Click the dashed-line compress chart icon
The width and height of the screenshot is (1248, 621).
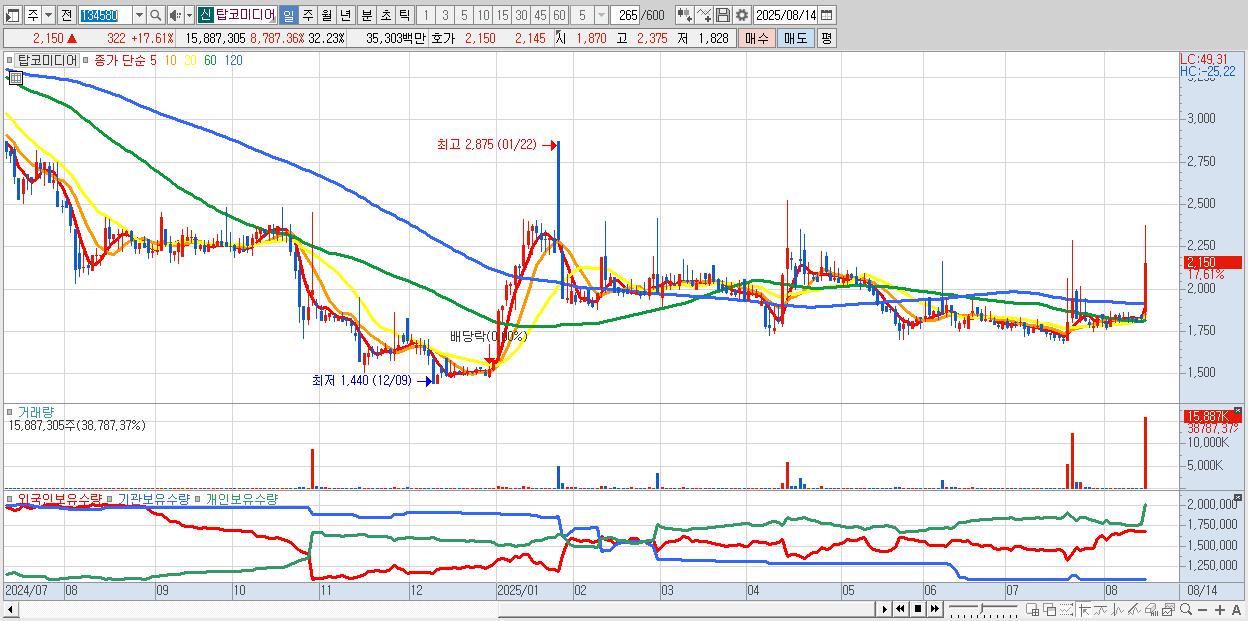click(x=1066, y=609)
